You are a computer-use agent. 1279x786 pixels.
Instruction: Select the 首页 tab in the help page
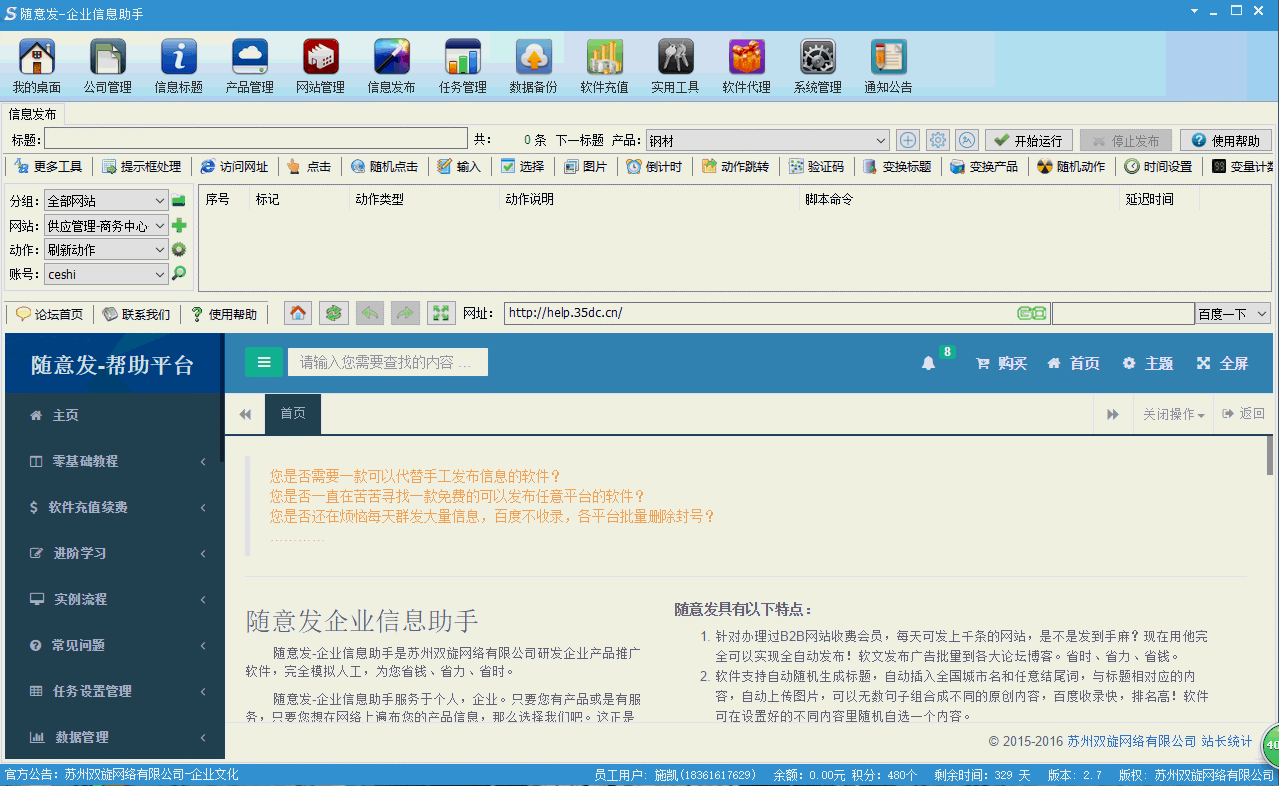click(x=293, y=414)
